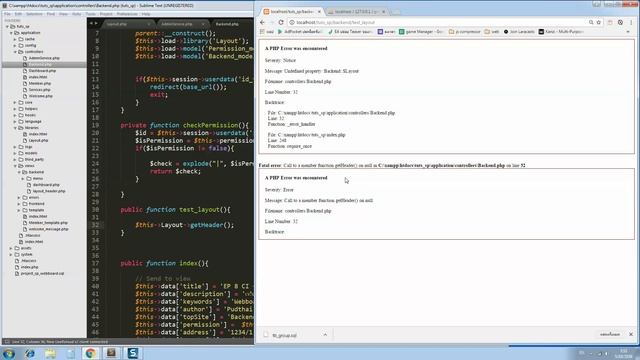Viewport: 640px width, 360px height.
Task: Expand the helpers folder
Action: point(15,109)
